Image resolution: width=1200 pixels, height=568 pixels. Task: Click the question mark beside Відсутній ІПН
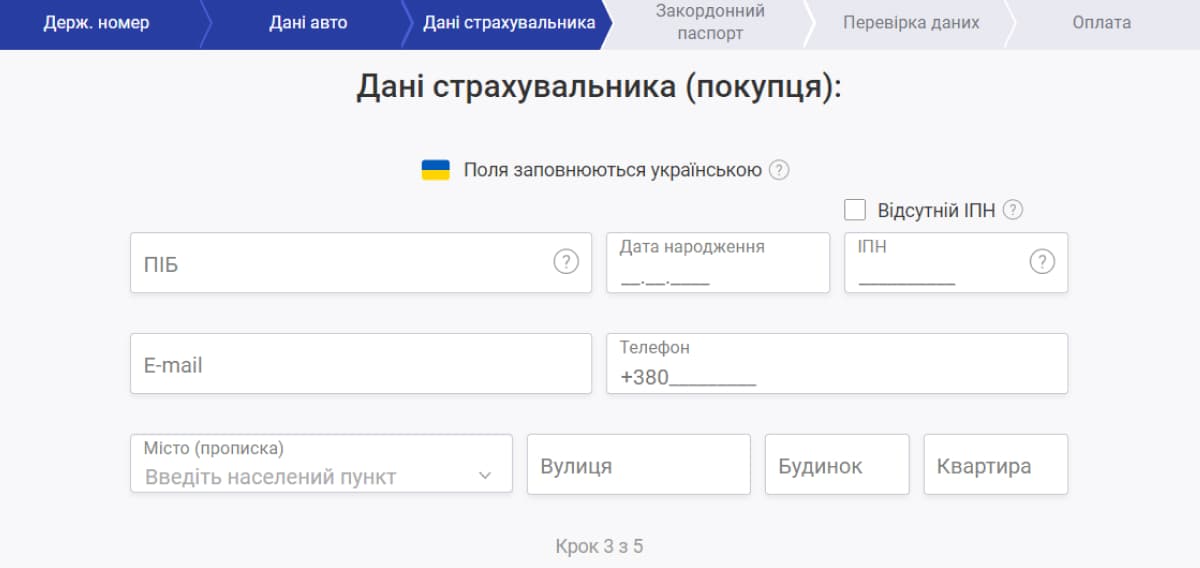tap(1013, 210)
